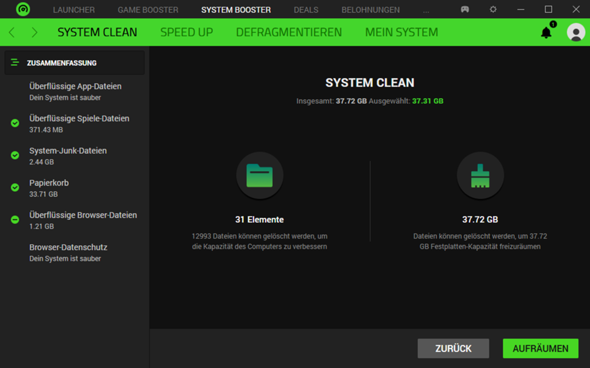
Task: Open the Deals tab
Action: pyautogui.click(x=306, y=10)
